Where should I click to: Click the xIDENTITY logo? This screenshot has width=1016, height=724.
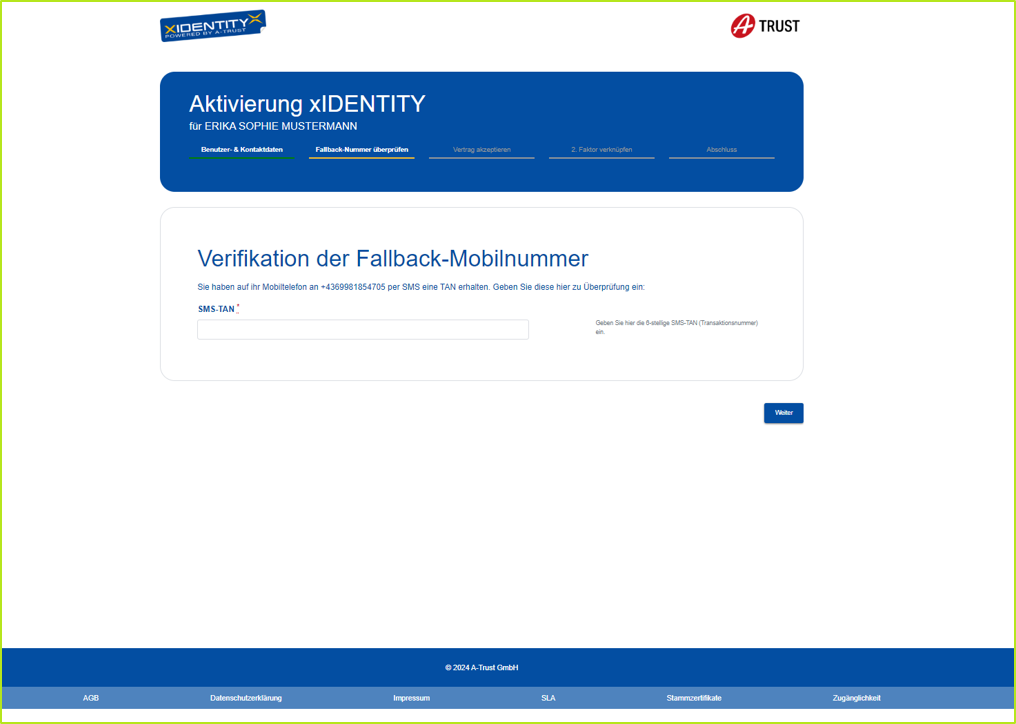tap(212, 25)
